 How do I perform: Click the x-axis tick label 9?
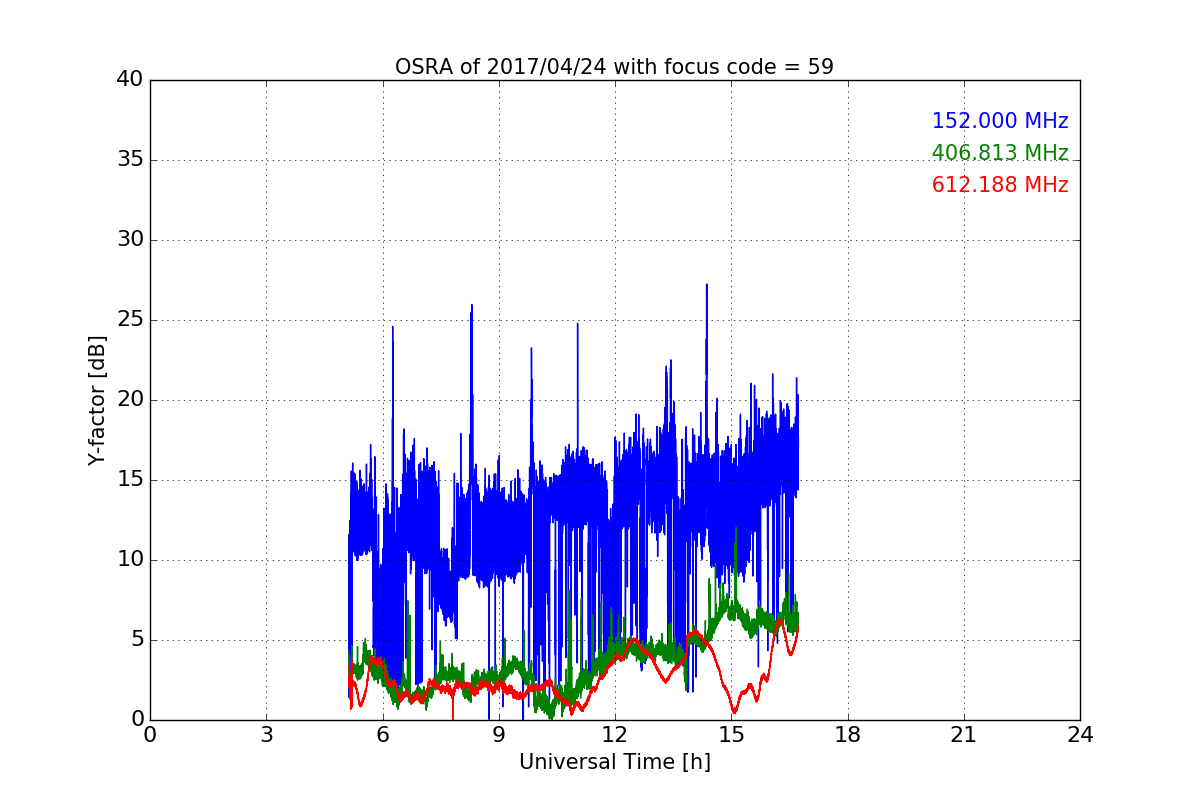tap(499, 735)
